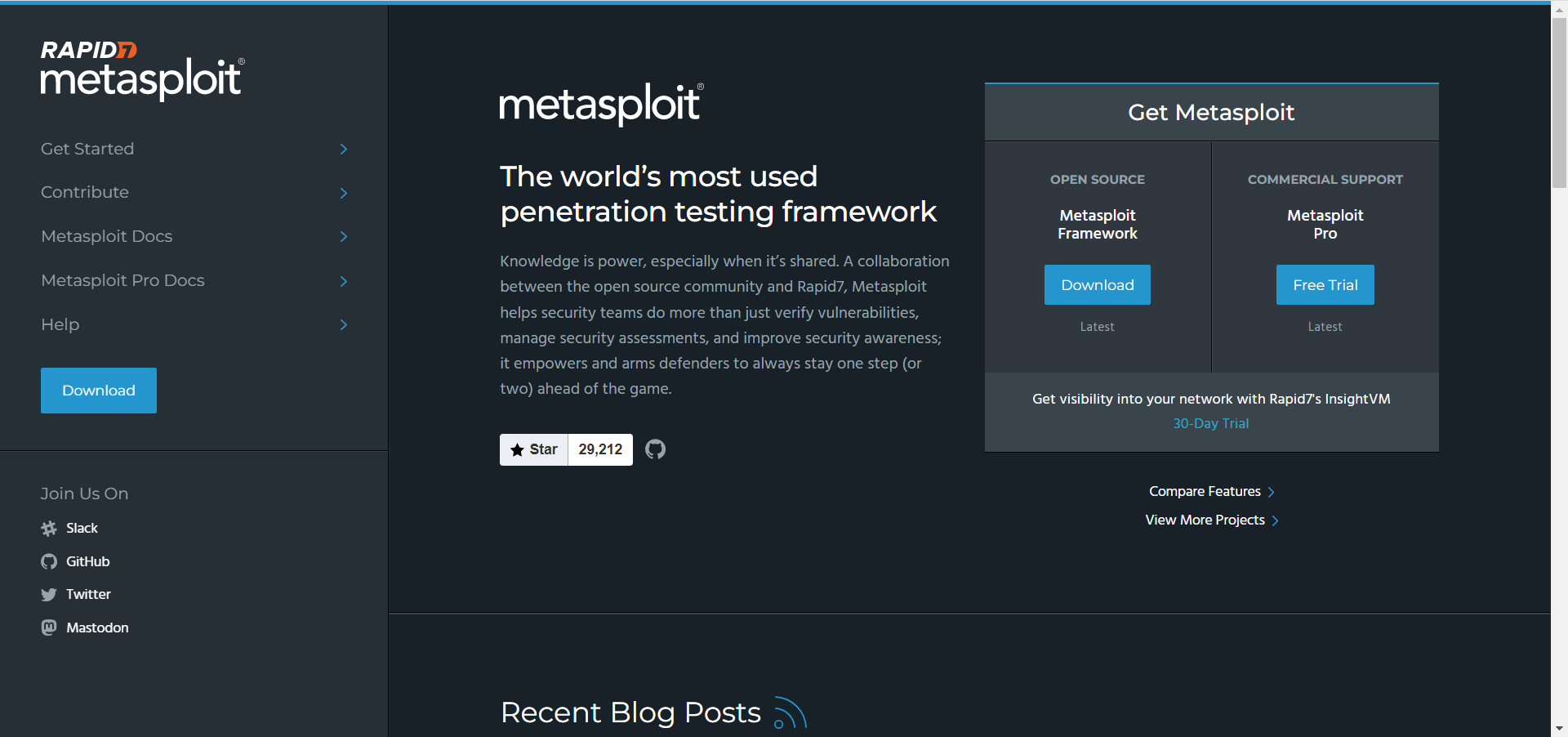Open the View More Projects link
Viewport: 1568px width, 737px height.
tap(1205, 520)
